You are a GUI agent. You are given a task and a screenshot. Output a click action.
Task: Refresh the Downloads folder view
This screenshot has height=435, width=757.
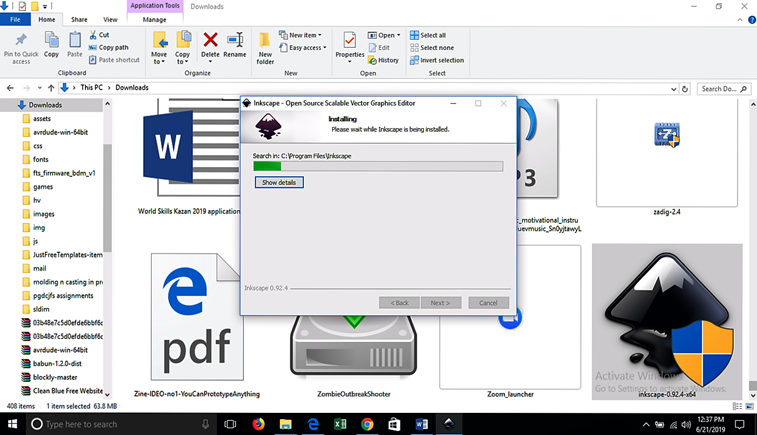pos(685,89)
